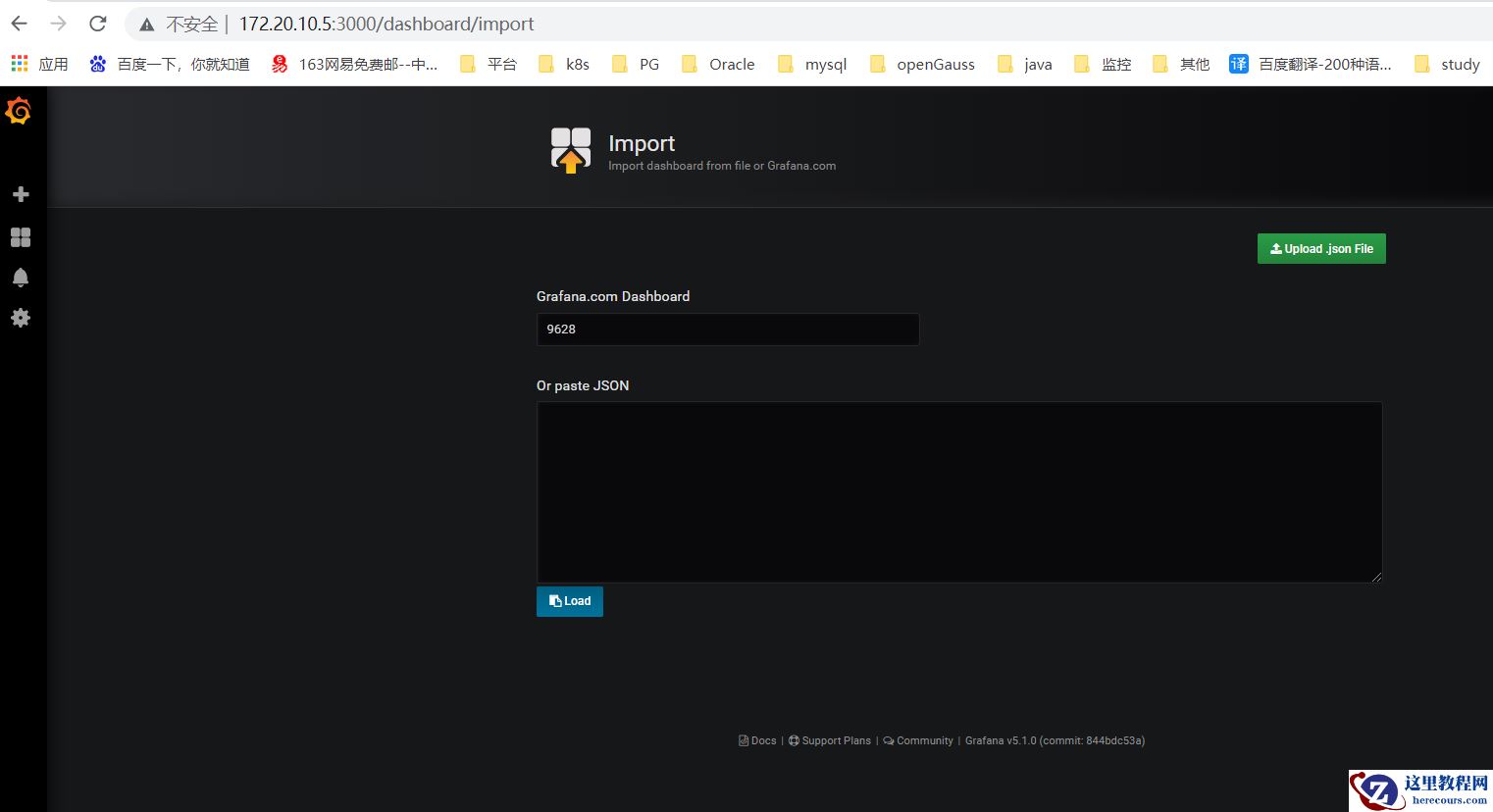This screenshot has width=1493, height=812.
Task: Open the Chrome apps grid shortcut
Action: pyautogui.click(x=20, y=64)
